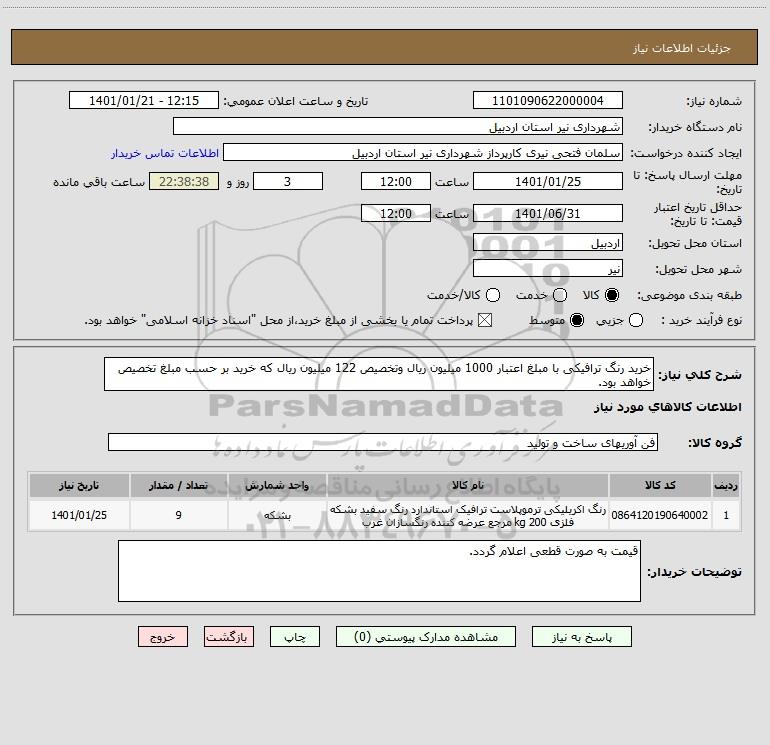The image size is (770, 745).
Task: Click the row number 1 cell
Action: click(x=726, y=515)
